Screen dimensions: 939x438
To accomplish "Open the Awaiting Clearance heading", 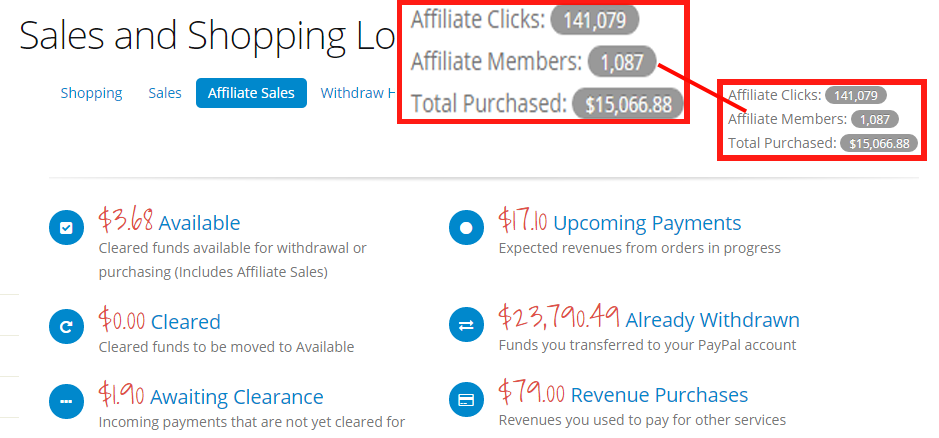I will 237,397.
